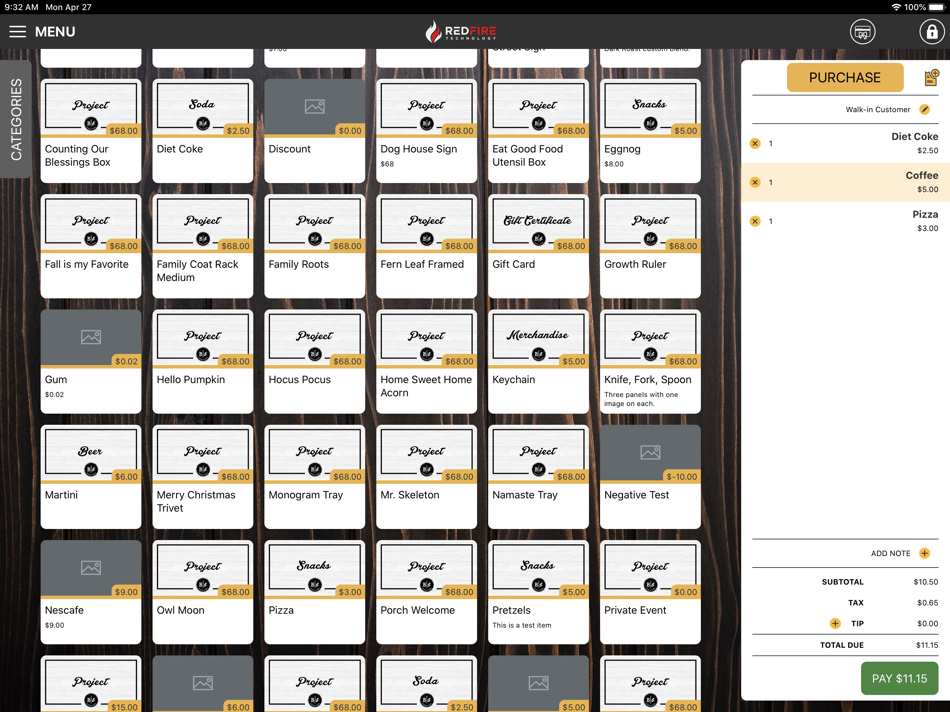Screen dimensions: 950x712
Task: Add Gift Card item to order
Action: 538,246
